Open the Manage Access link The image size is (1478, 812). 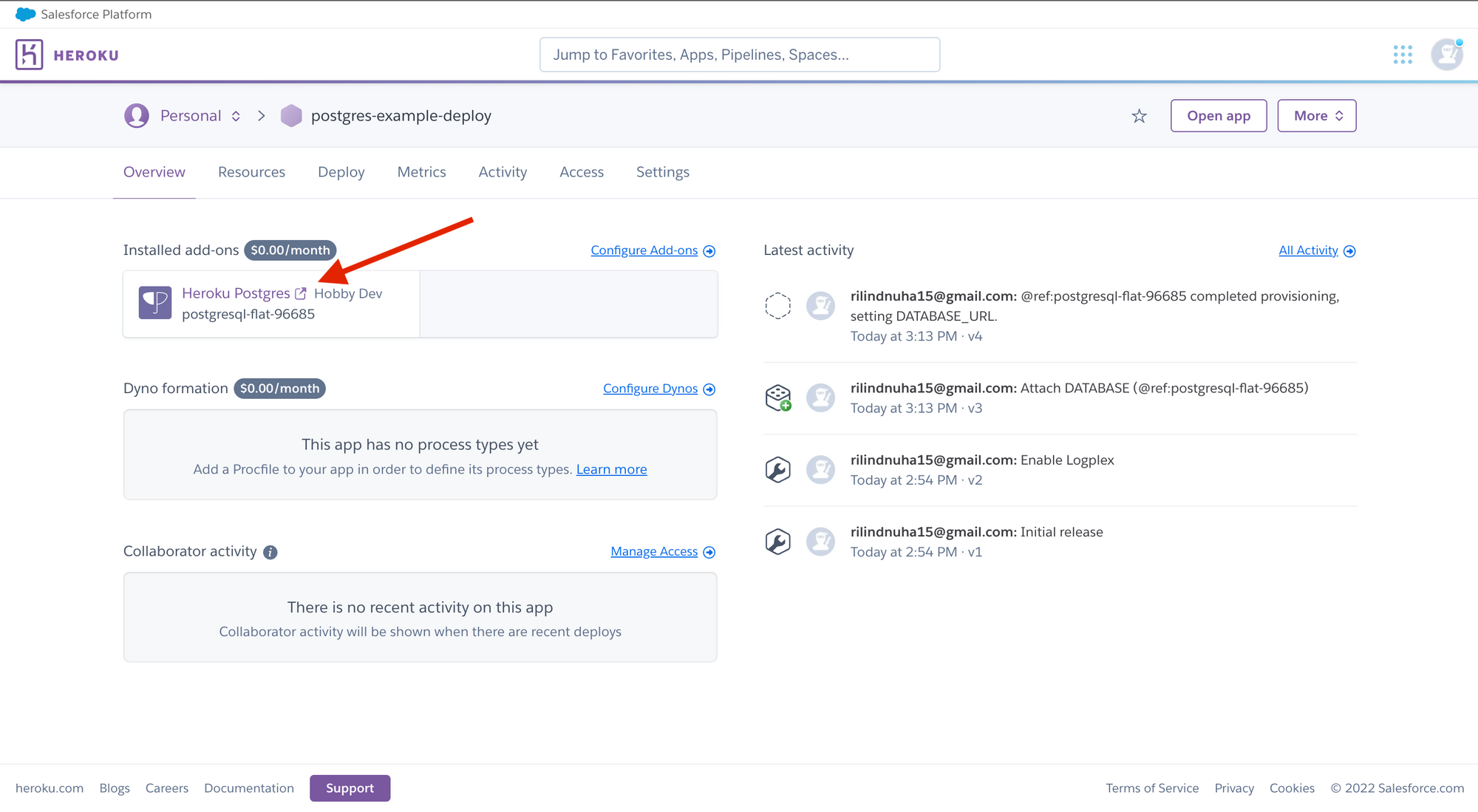(654, 551)
